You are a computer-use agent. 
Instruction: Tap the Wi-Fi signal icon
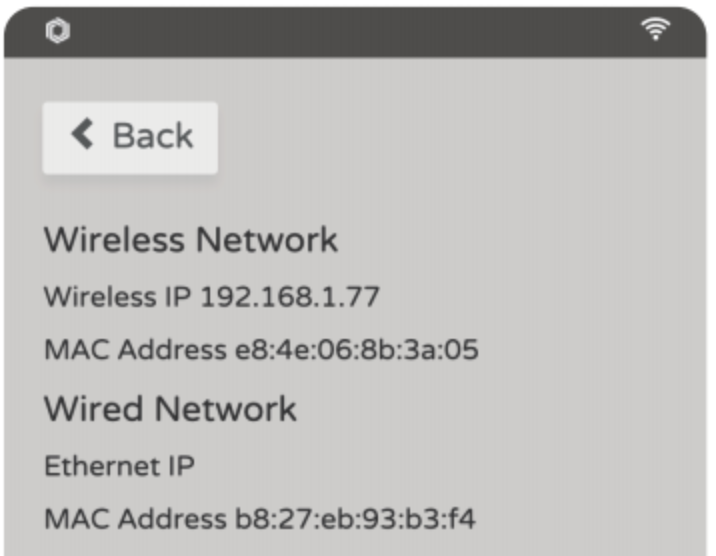656,31
